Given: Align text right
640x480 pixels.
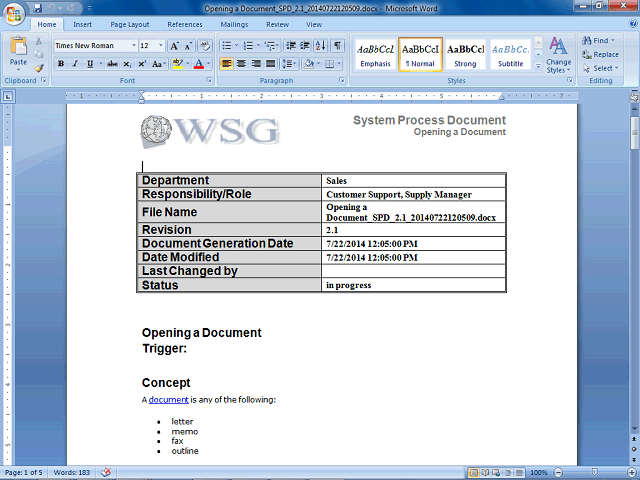Looking at the screenshot, I should (256, 64).
